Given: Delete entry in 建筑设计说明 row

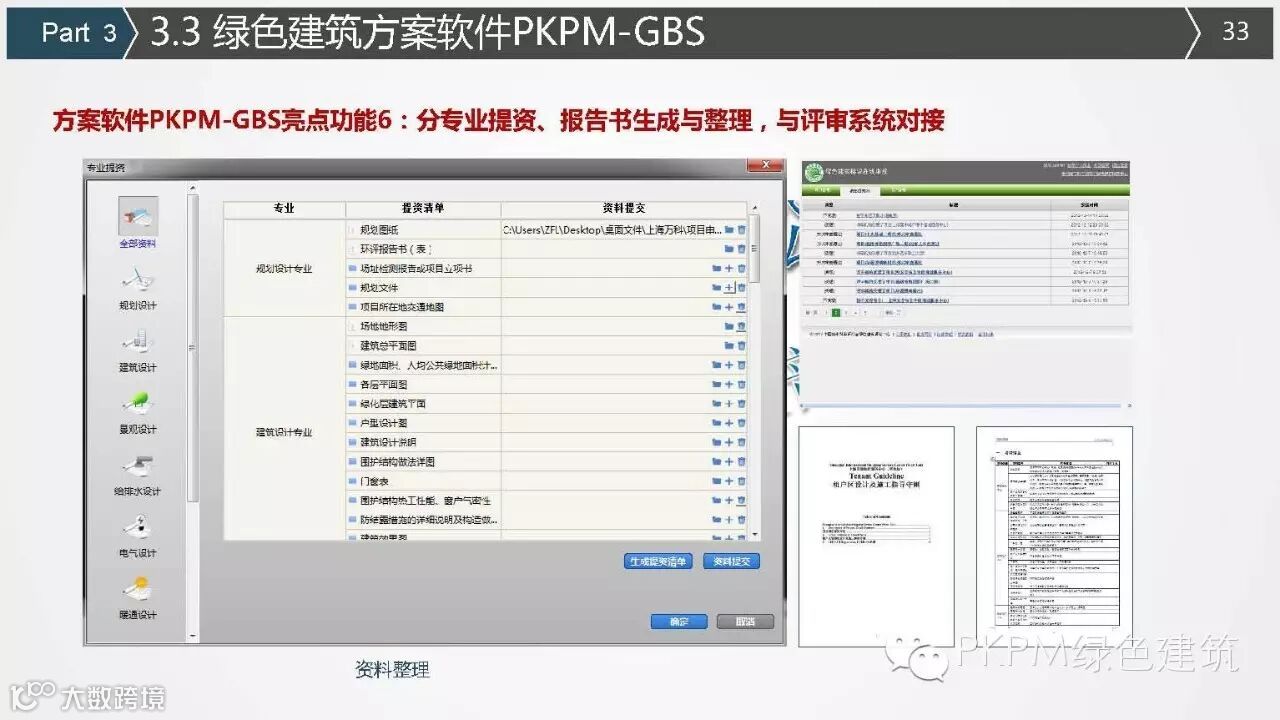Looking at the screenshot, I should pos(741,442).
